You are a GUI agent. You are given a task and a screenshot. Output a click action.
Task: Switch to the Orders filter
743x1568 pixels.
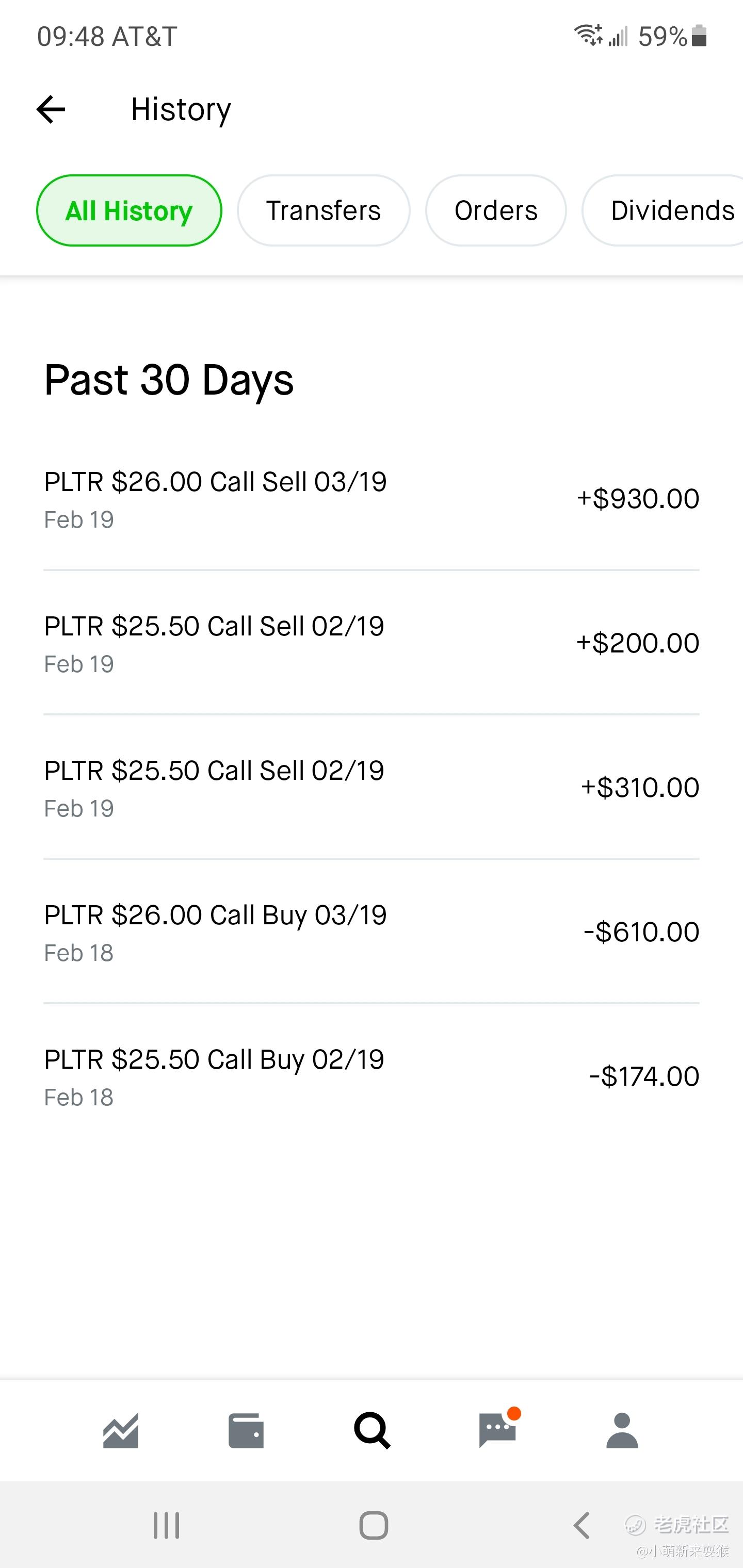496,210
